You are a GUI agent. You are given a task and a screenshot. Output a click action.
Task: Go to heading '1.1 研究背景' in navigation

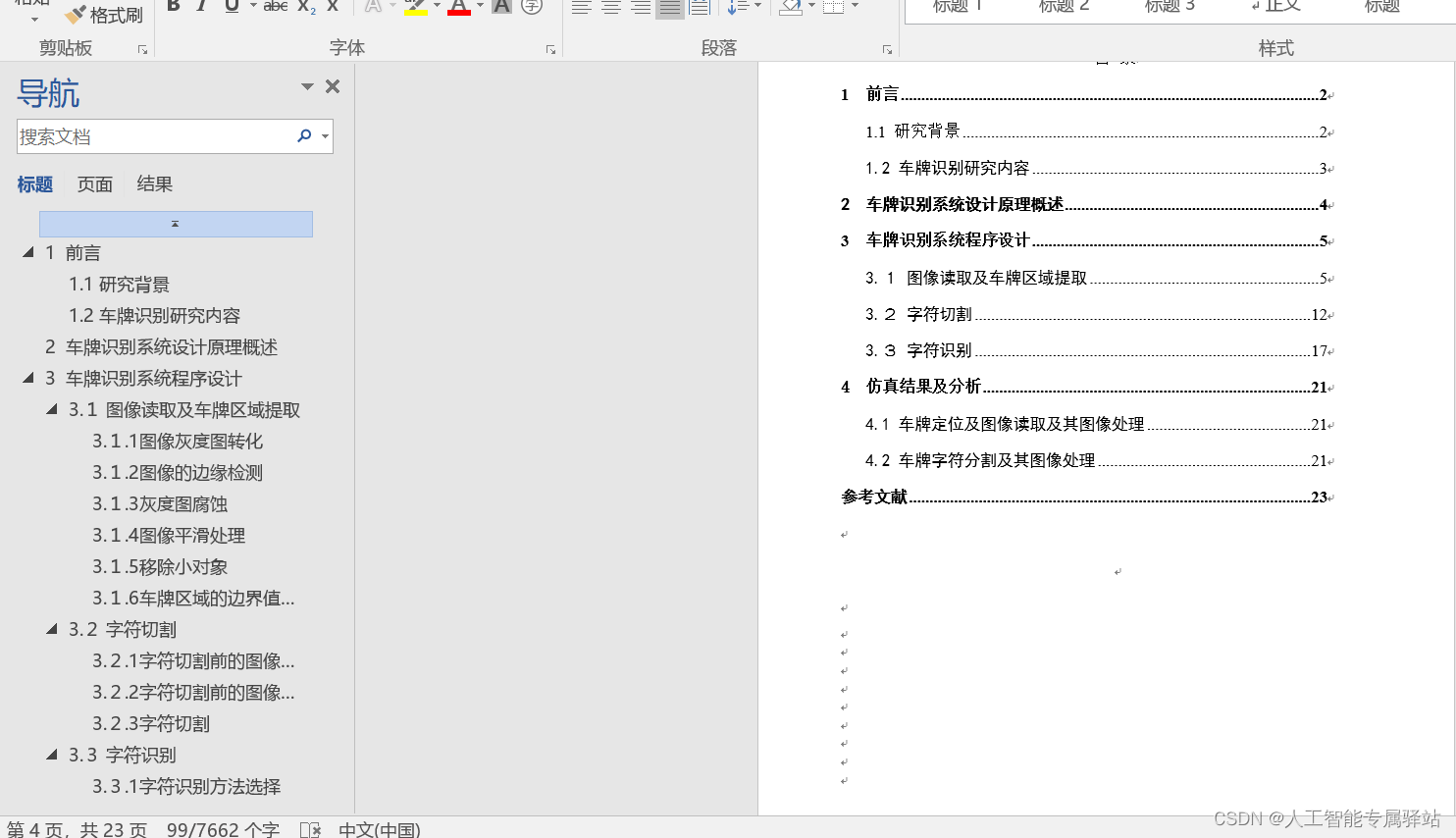pos(119,284)
